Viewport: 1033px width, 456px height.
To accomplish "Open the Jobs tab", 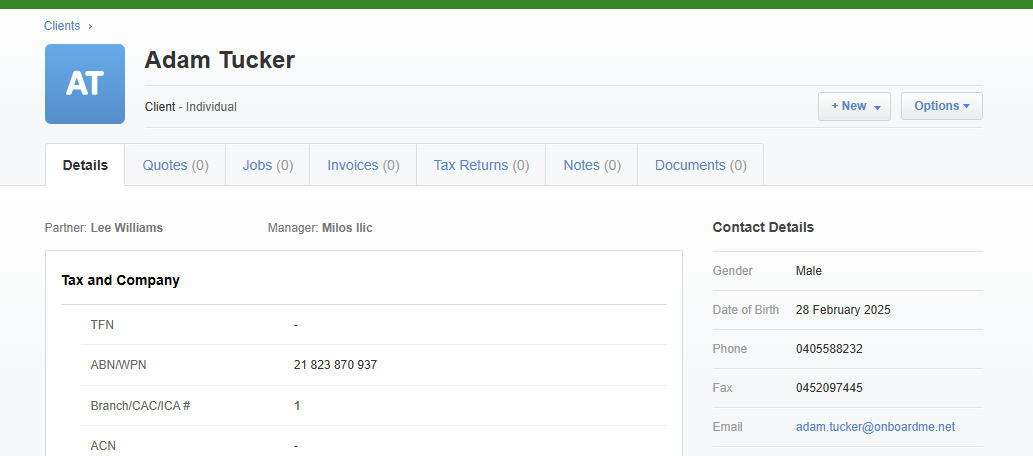I will pos(267,165).
